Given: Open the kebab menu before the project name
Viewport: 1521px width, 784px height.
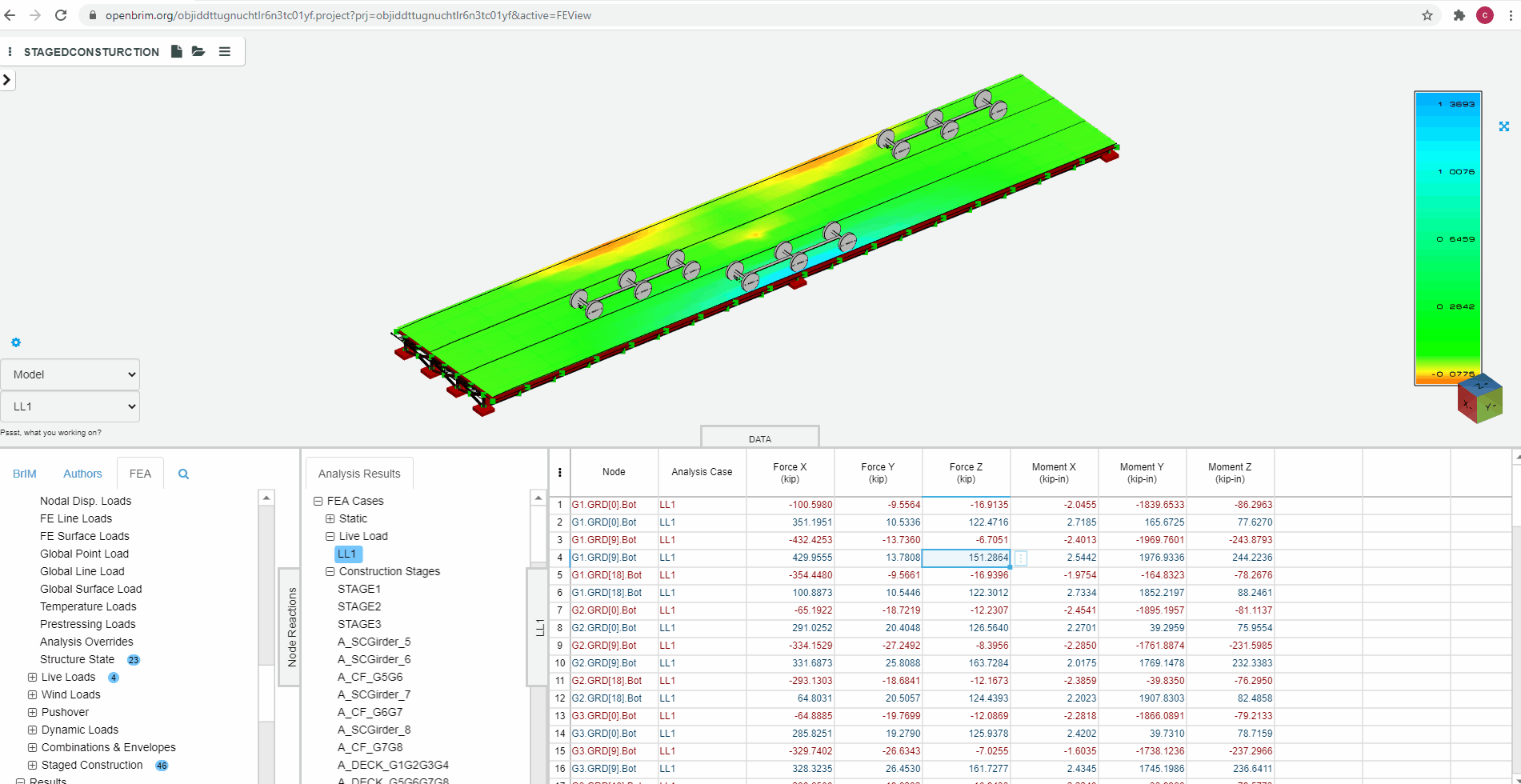Looking at the screenshot, I should click(x=10, y=50).
